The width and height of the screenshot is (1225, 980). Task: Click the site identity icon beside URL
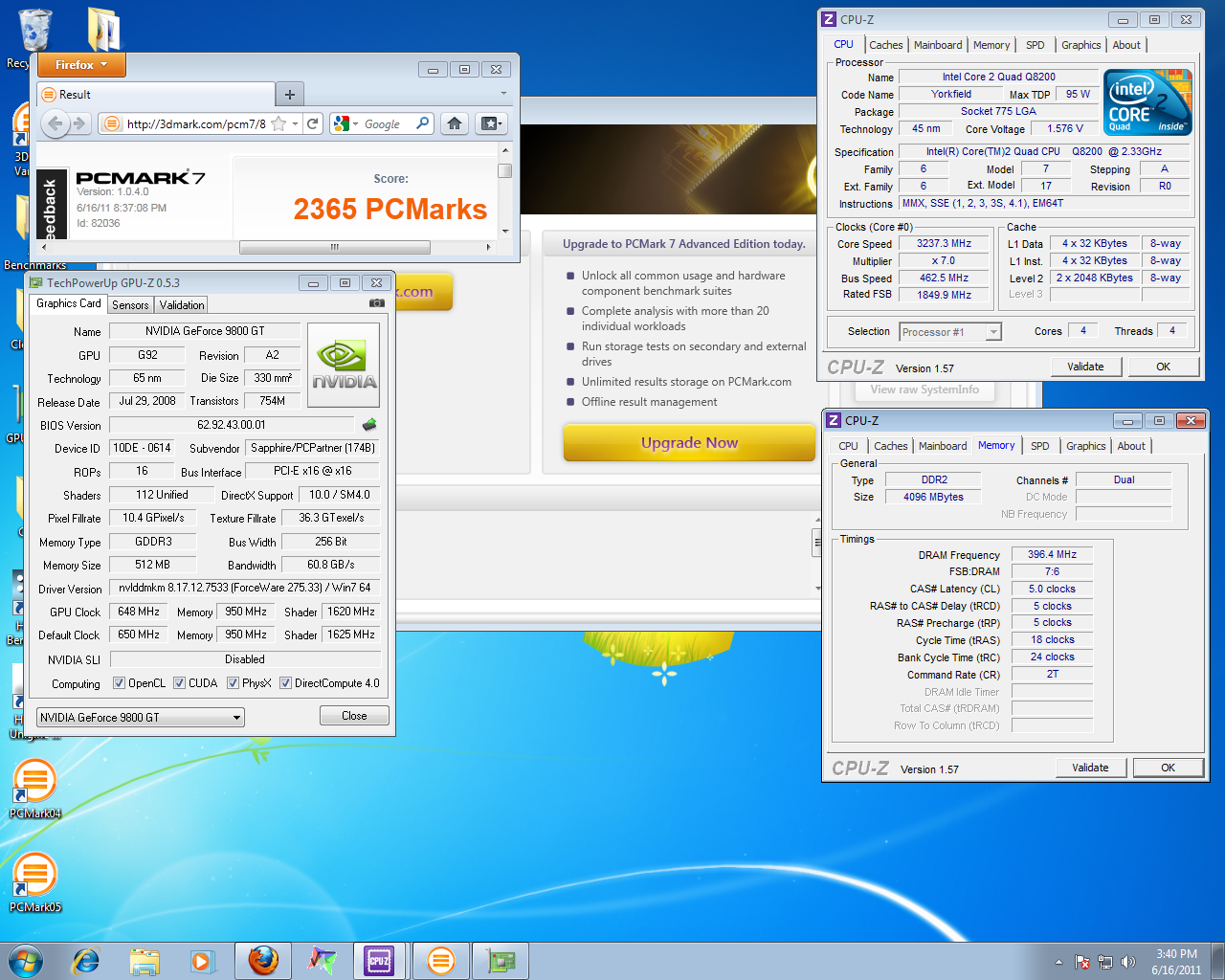111,123
